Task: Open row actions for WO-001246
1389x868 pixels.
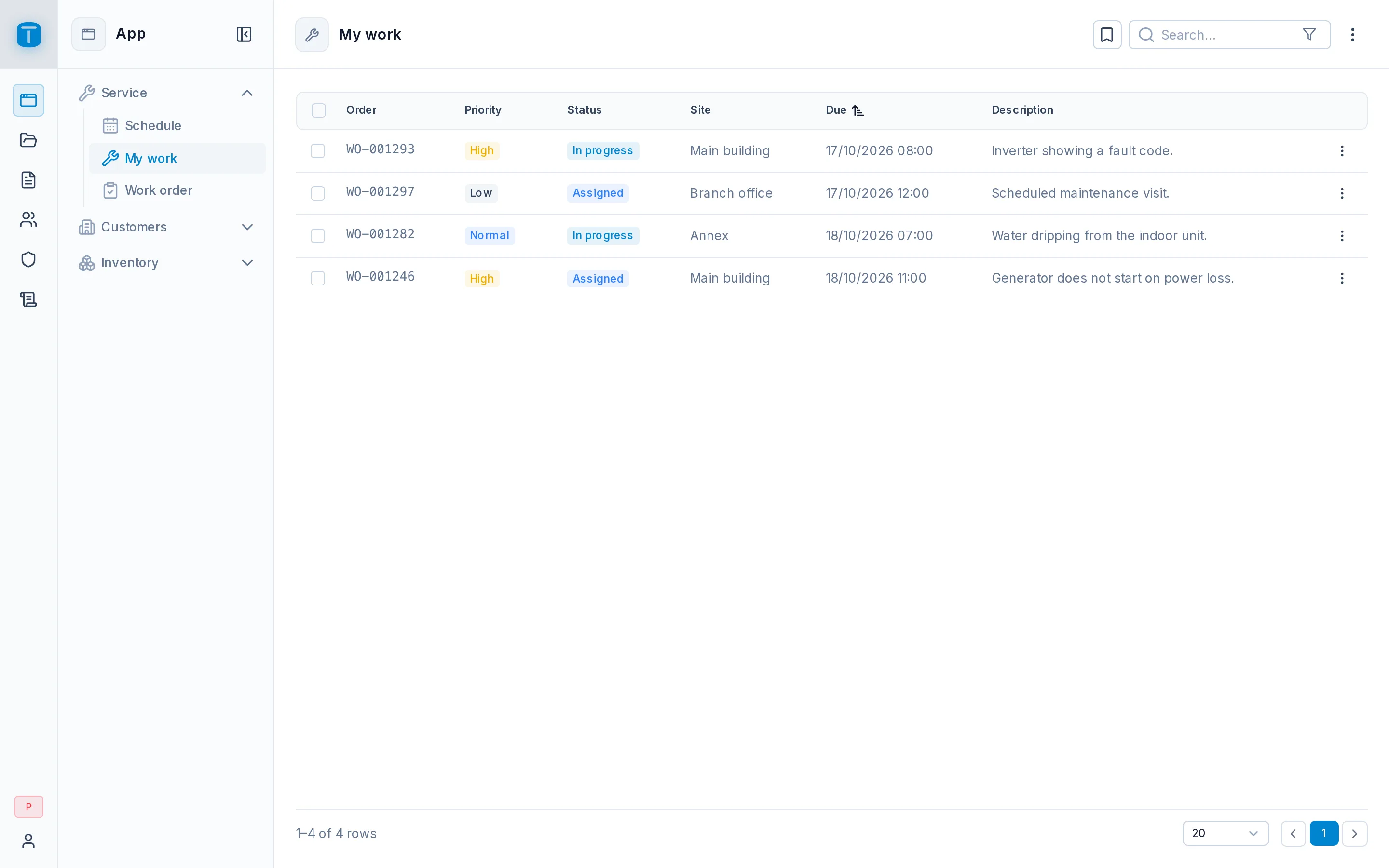Action: click(x=1342, y=278)
